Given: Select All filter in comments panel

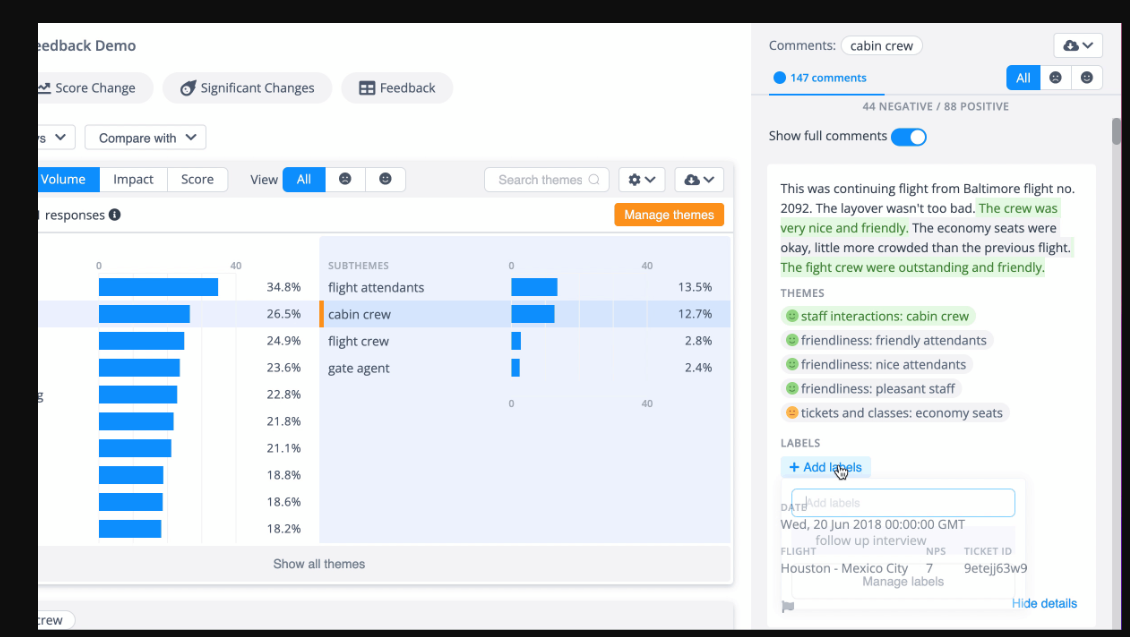Looking at the screenshot, I should [x=1023, y=78].
